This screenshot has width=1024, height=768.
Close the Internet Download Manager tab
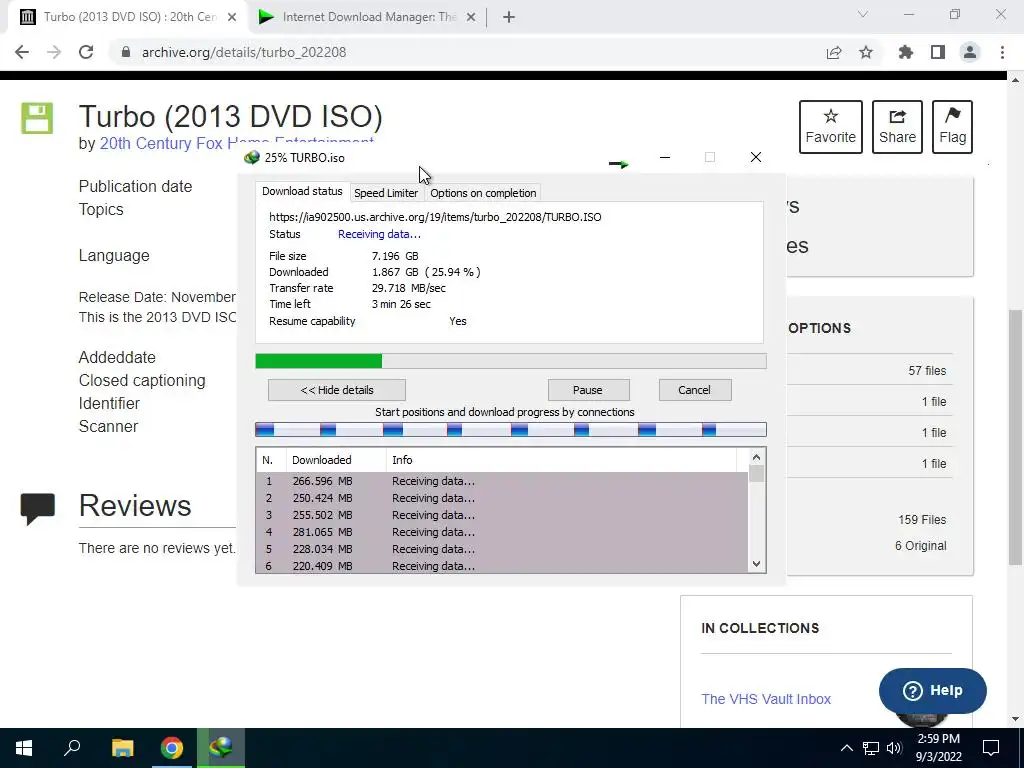471,17
